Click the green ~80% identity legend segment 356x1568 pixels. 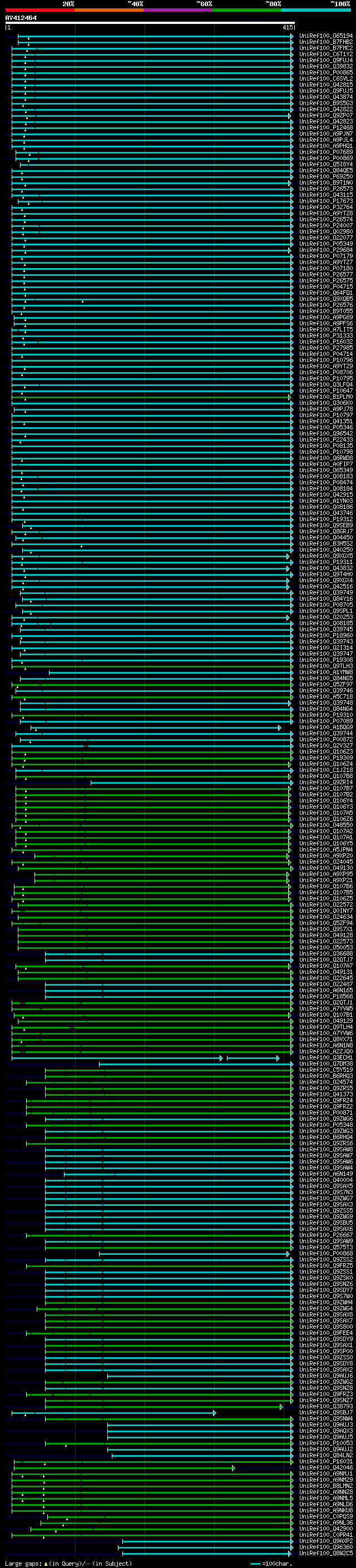(247, 10)
